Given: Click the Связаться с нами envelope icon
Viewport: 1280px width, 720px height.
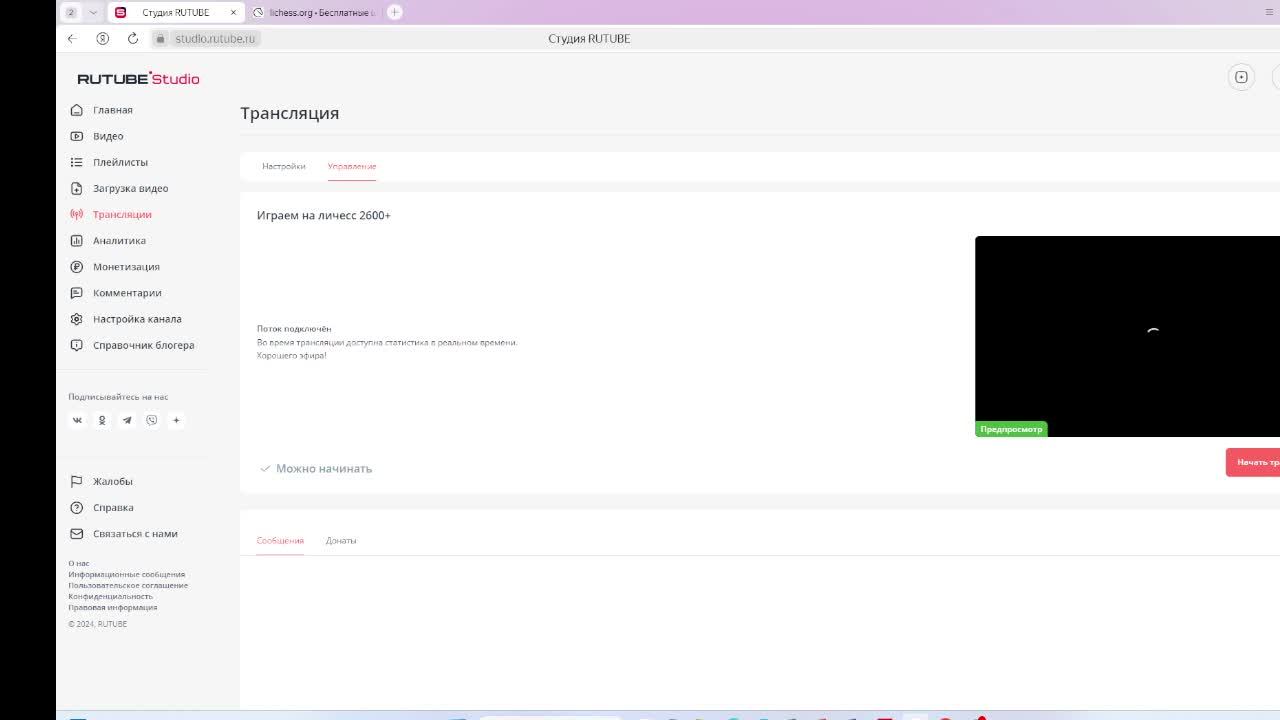Looking at the screenshot, I should pyautogui.click(x=76, y=533).
